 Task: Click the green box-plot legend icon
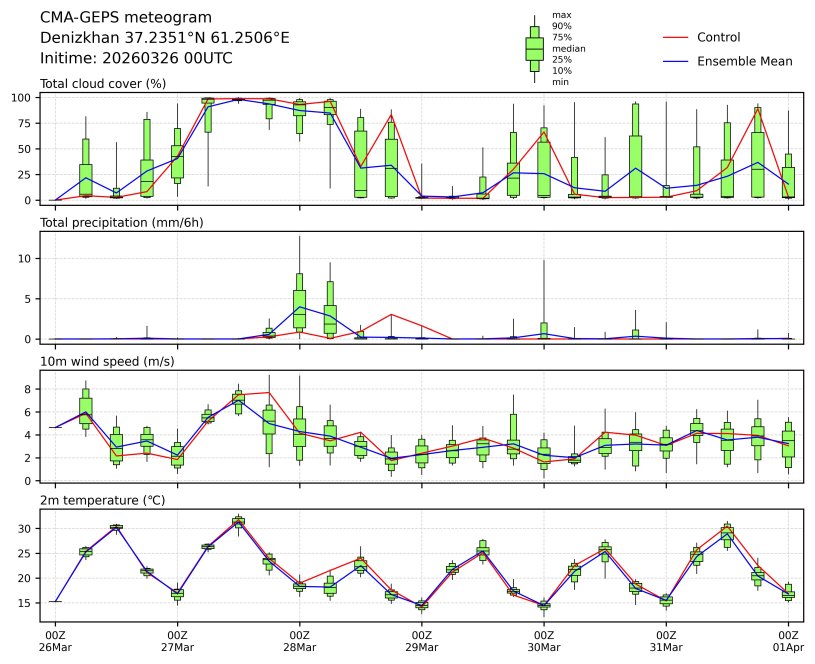535,48
